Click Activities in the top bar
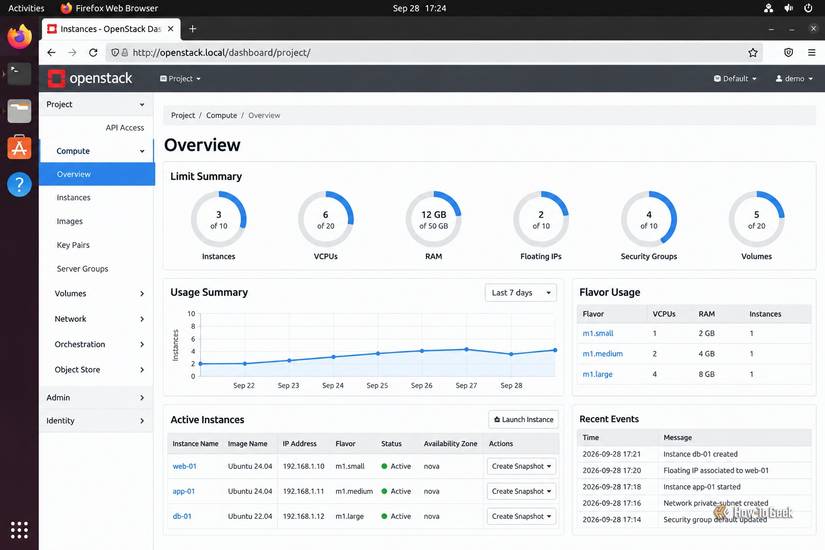The image size is (825, 550). pos(26,8)
